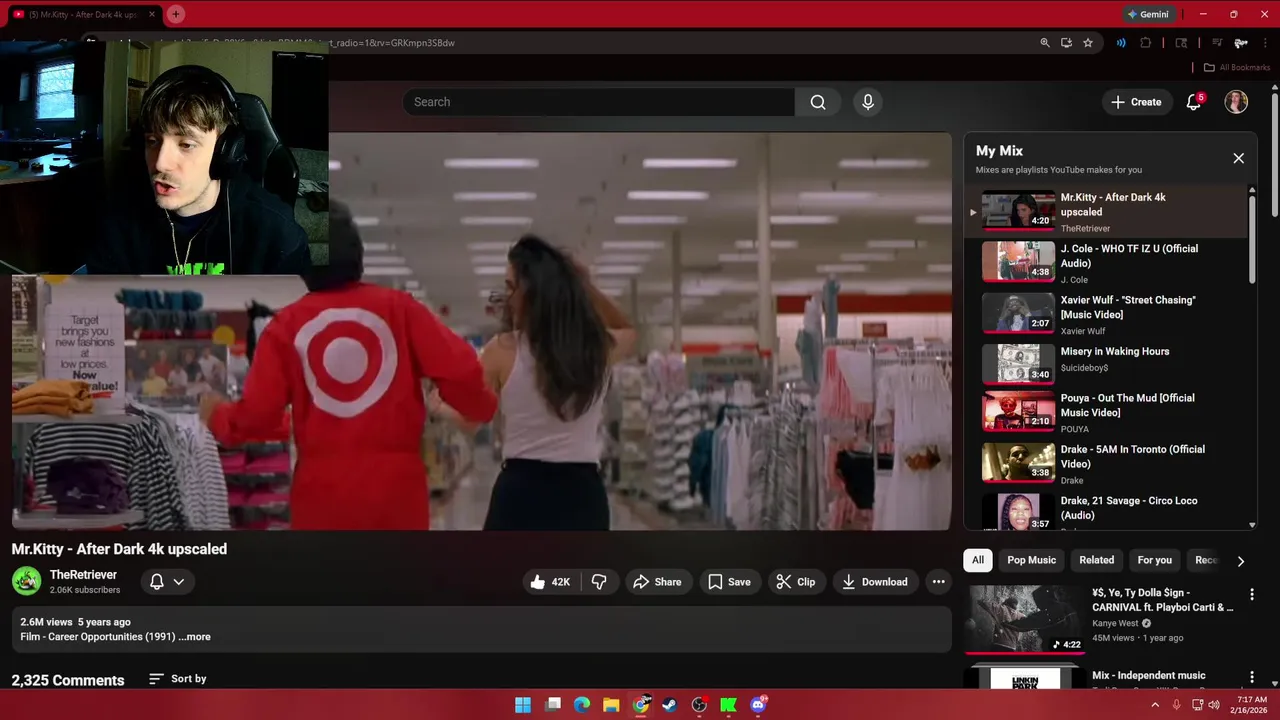This screenshot has width=1280, height=720.
Task: Play Pouya - Out The Mud from mix
Action: [1107, 412]
